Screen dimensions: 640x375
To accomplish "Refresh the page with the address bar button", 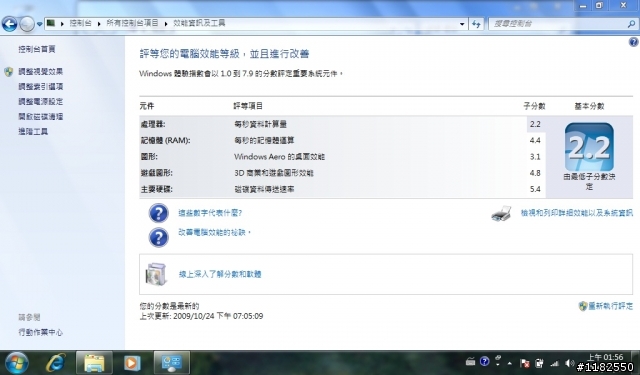I will point(476,24).
